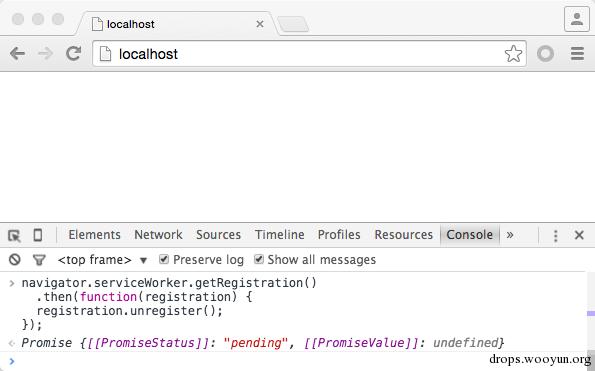
Task: Click the registration.unregister(); line
Action: click(x=129, y=311)
